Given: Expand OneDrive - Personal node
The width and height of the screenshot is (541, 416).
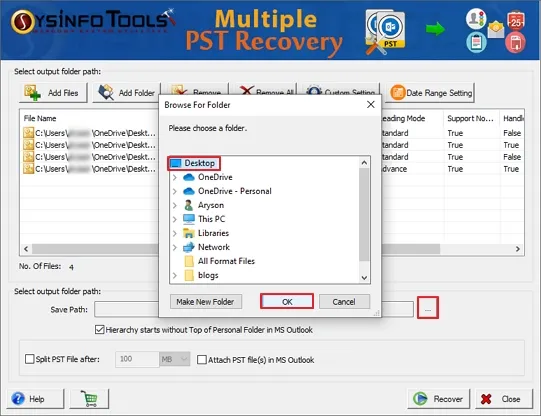Looking at the screenshot, I should pyautogui.click(x=175, y=191).
